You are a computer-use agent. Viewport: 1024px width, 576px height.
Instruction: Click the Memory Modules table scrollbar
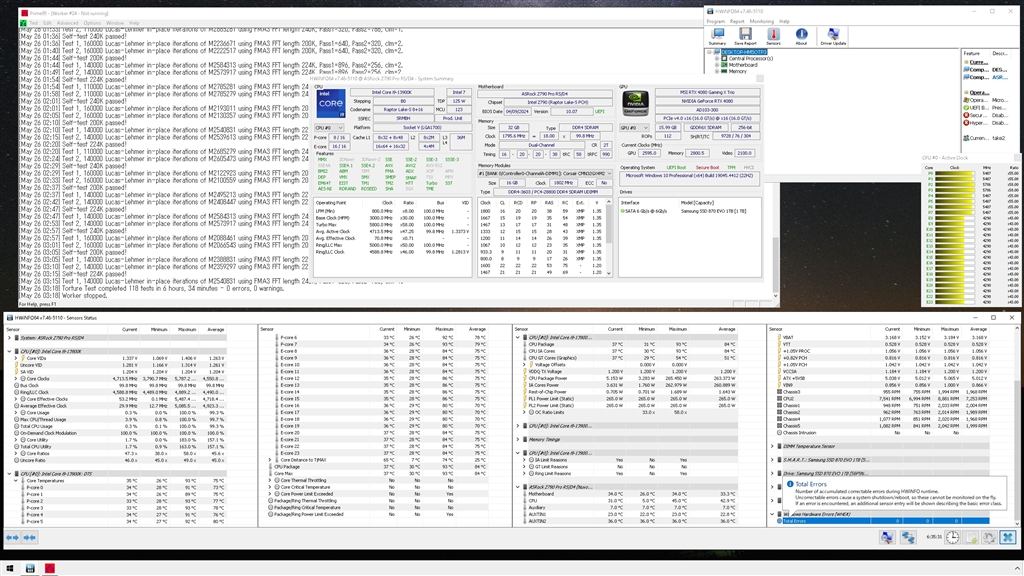pyautogui.click(x=609, y=238)
